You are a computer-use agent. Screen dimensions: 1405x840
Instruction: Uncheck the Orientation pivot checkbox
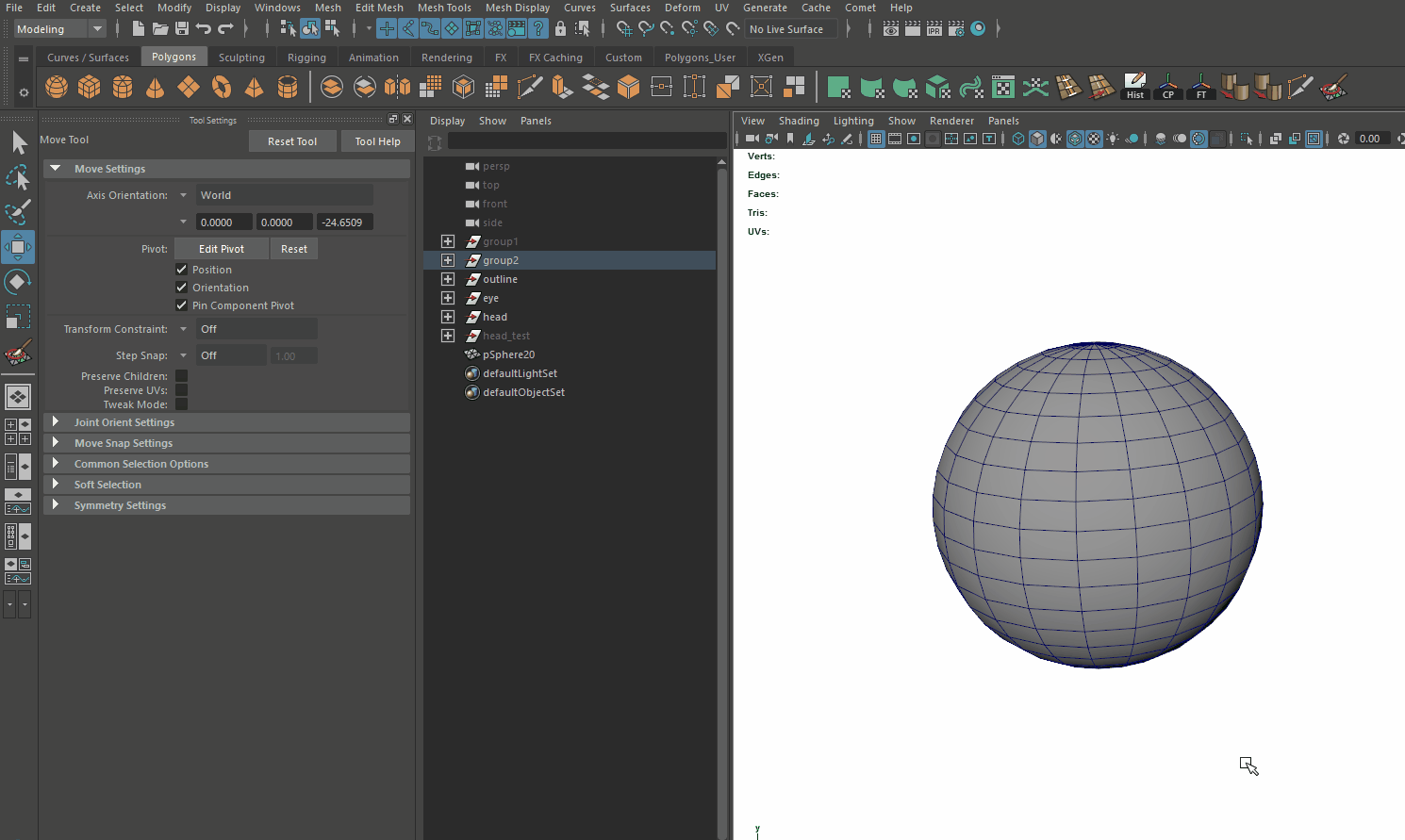click(x=181, y=288)
